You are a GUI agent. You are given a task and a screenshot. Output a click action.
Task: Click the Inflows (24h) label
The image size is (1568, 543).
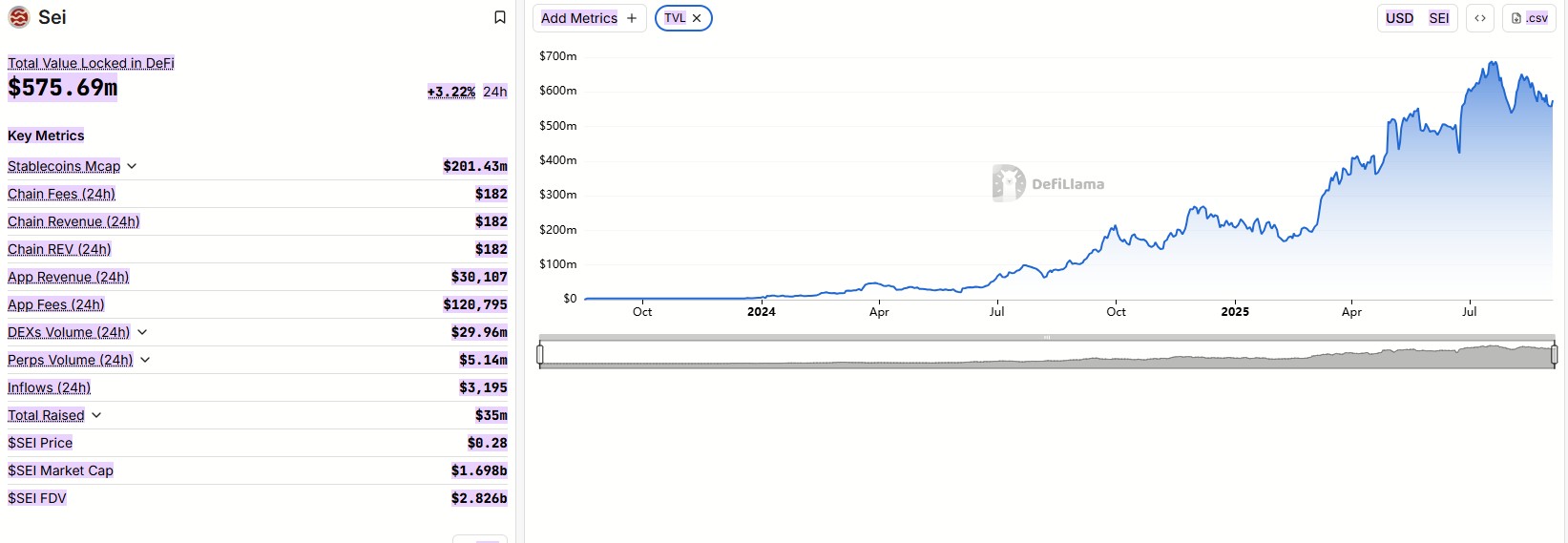click(49, 387)
